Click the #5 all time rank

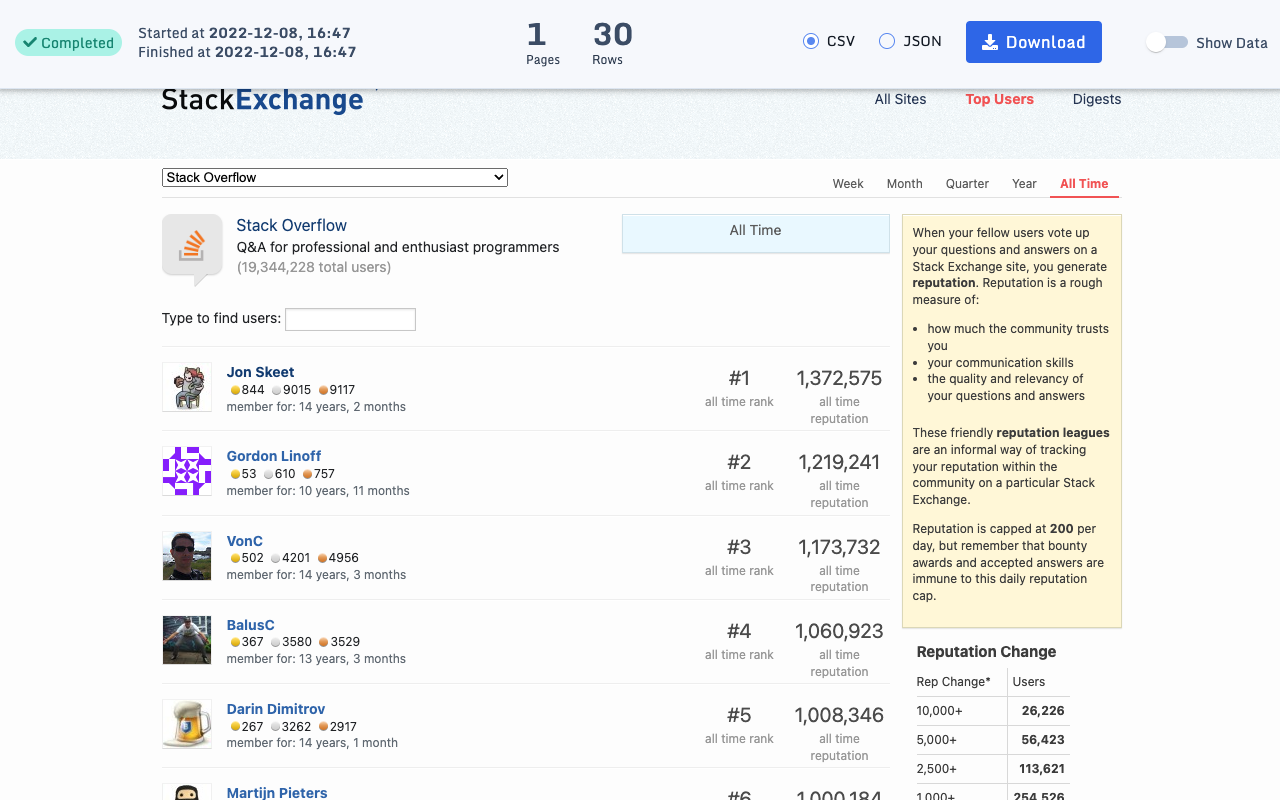click(739, 715)
